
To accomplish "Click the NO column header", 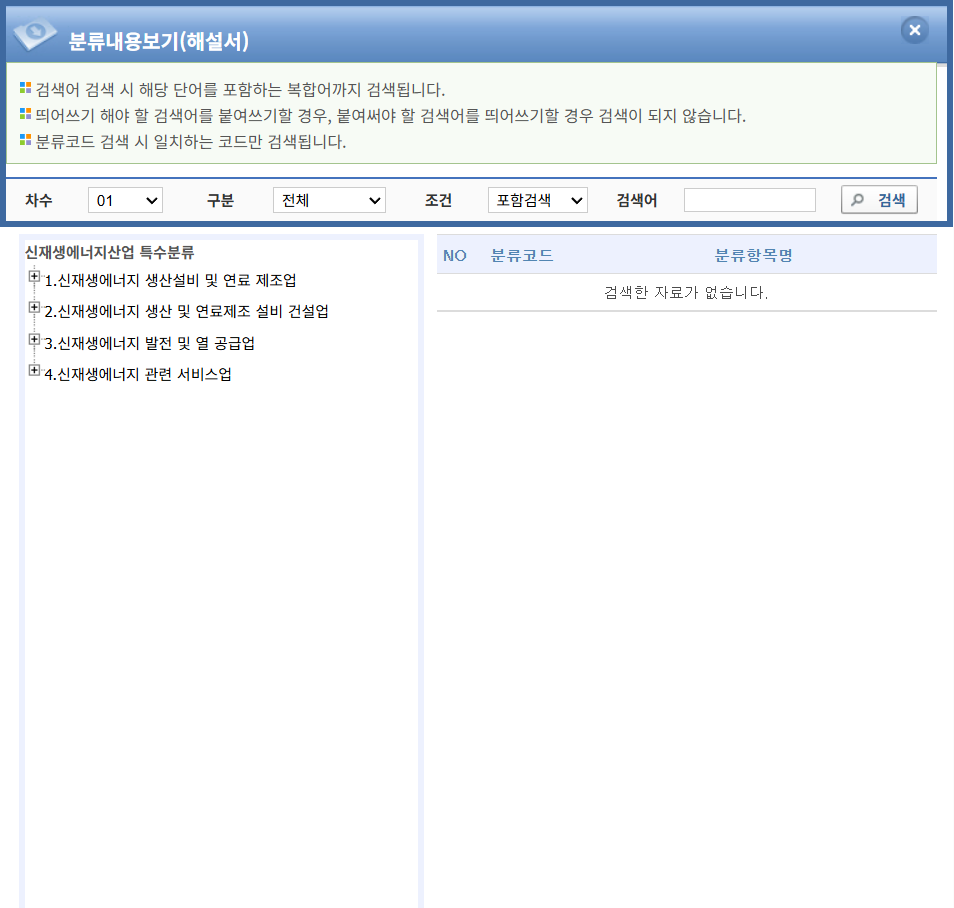I will (455, 256).
